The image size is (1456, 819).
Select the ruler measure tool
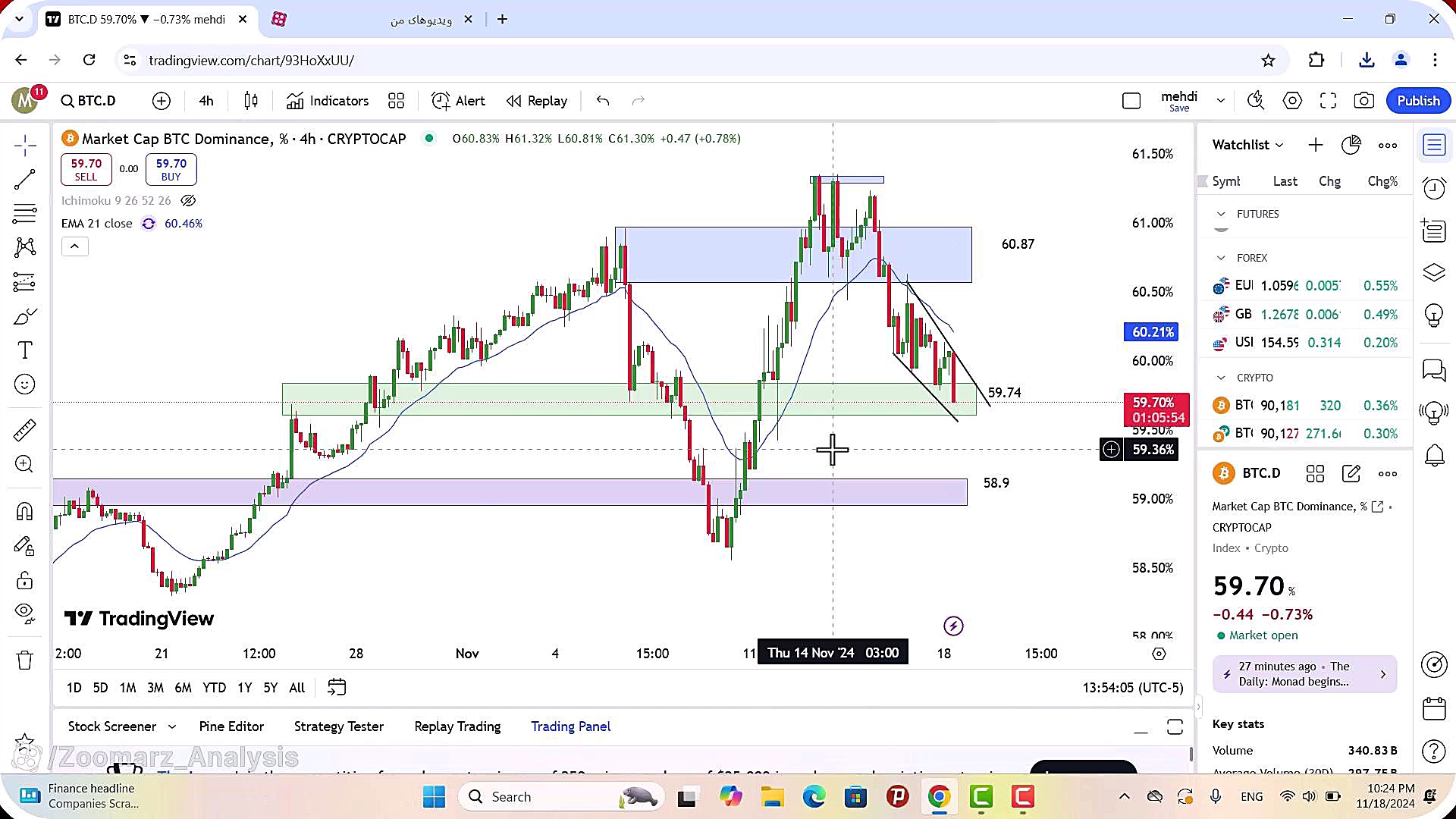click(25, 430)
